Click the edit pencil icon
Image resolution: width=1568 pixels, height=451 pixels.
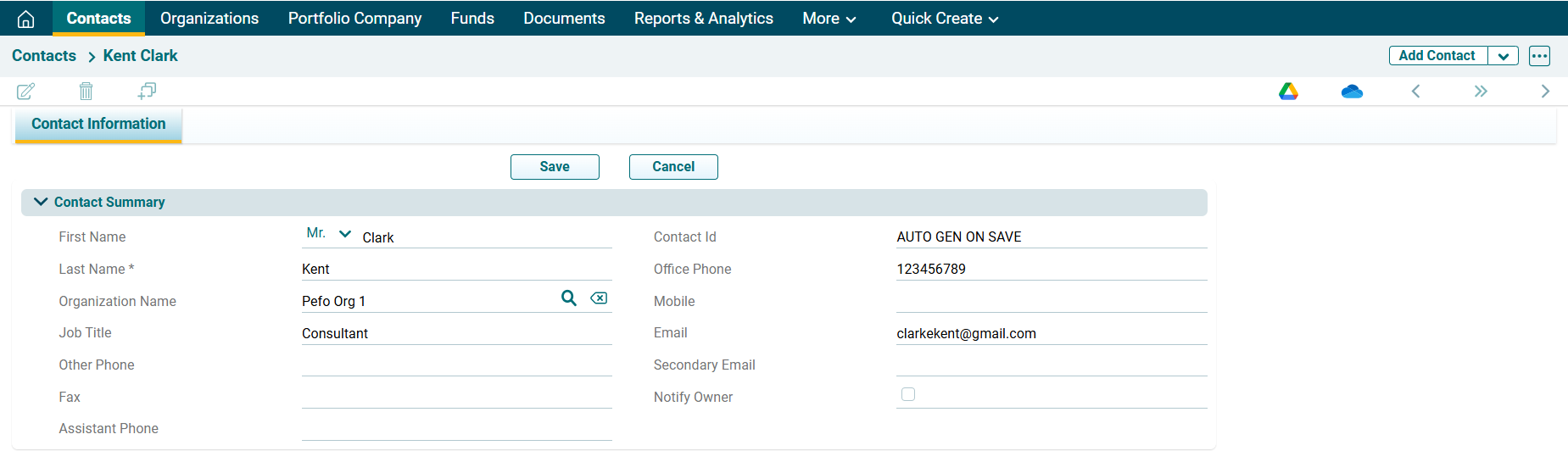click(x=26, y=91)
